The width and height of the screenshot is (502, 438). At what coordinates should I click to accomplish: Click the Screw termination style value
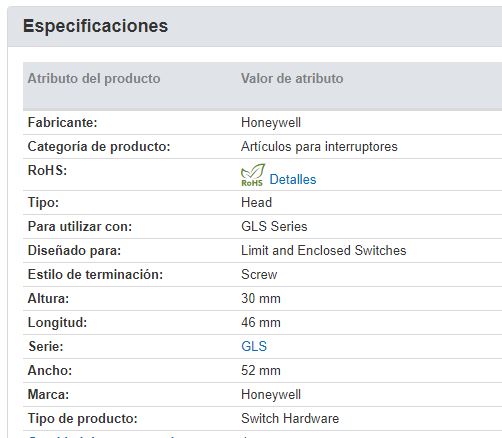pyautogui.click(x=259, y=274)
